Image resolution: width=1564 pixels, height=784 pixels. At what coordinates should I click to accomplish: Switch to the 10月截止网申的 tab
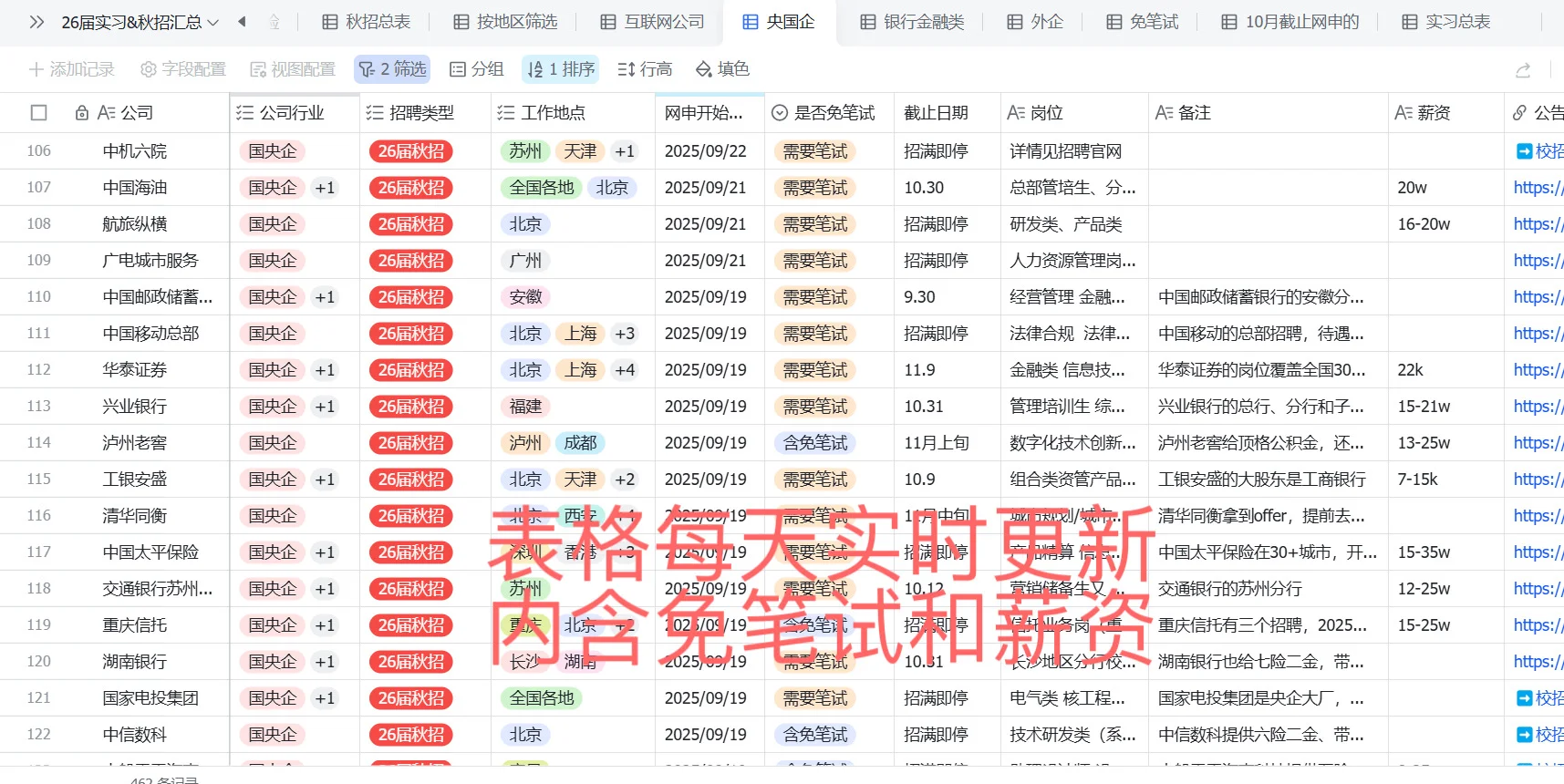[x=1290, y=22]
